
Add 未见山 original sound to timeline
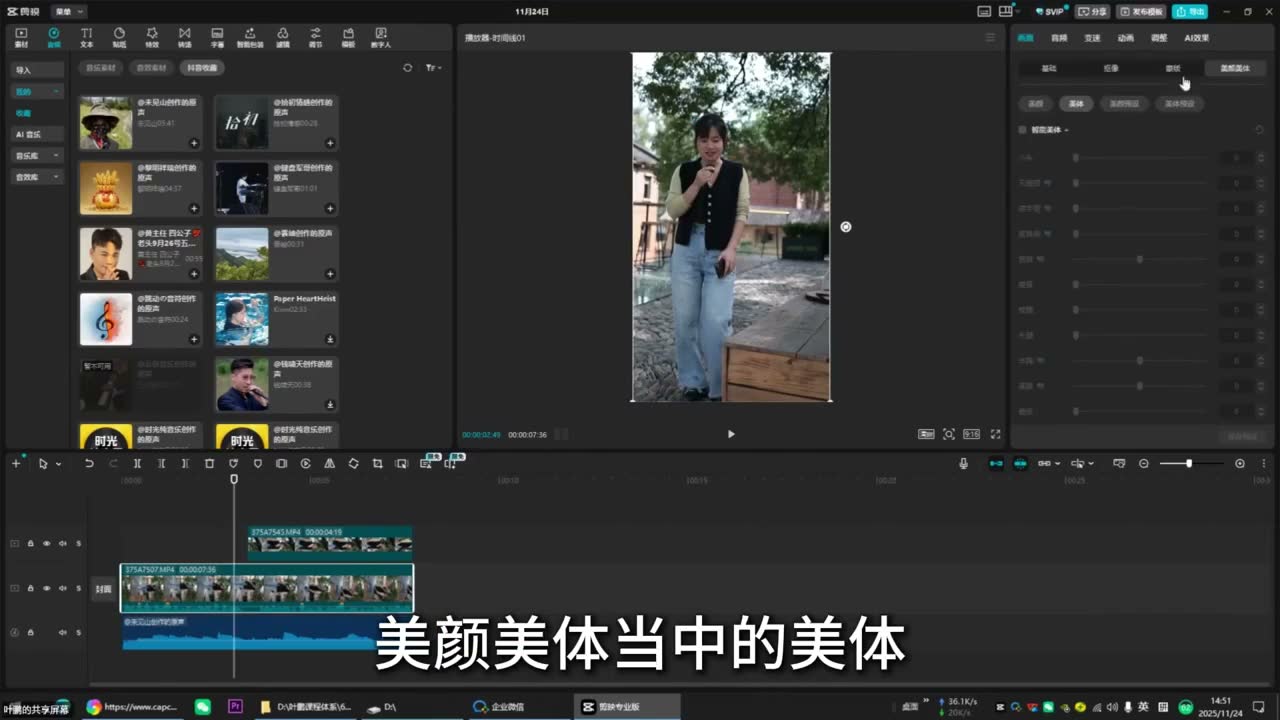coord(194,143)
